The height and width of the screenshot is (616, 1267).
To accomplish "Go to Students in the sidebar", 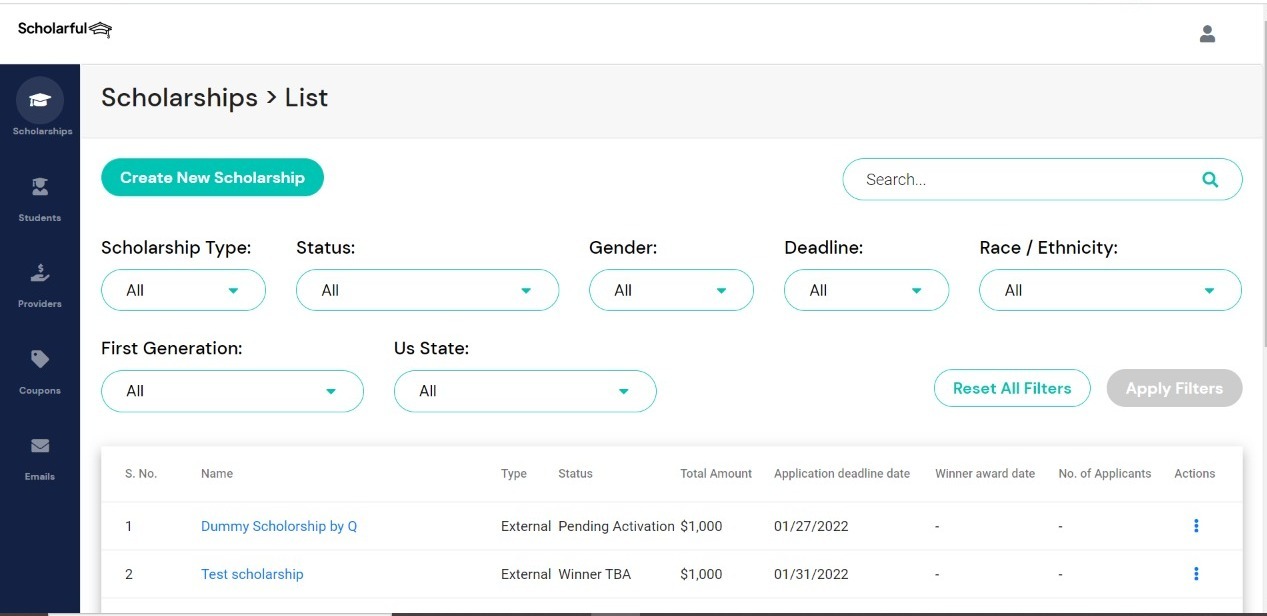I will pyautogui.click(x=40, y=188).
